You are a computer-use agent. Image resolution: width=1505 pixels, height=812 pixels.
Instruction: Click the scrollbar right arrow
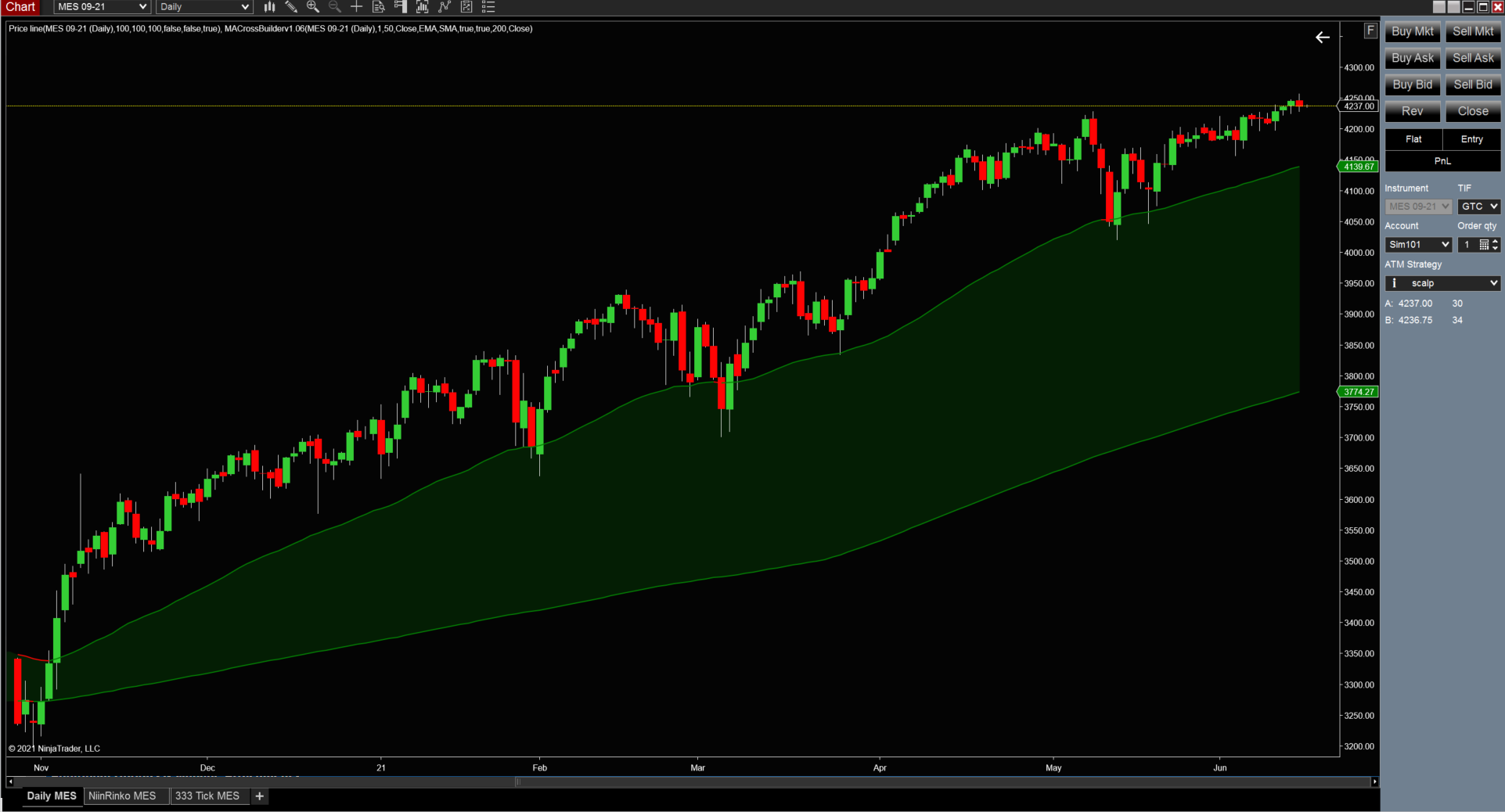coord(1374,781)
